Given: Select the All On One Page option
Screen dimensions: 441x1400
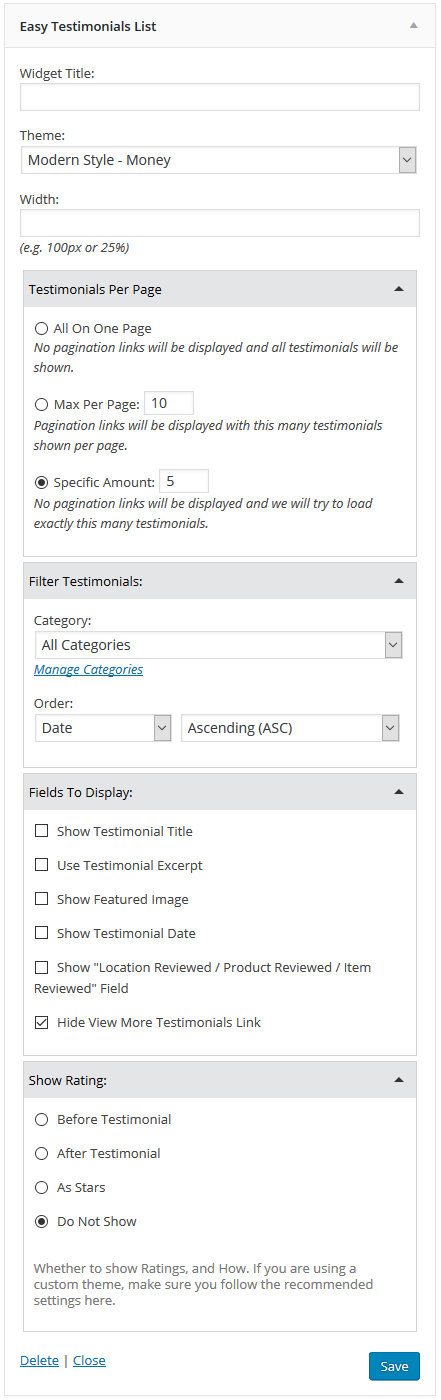Looking at the screenshot, I should pyautogui.click(x=41, y=328).
